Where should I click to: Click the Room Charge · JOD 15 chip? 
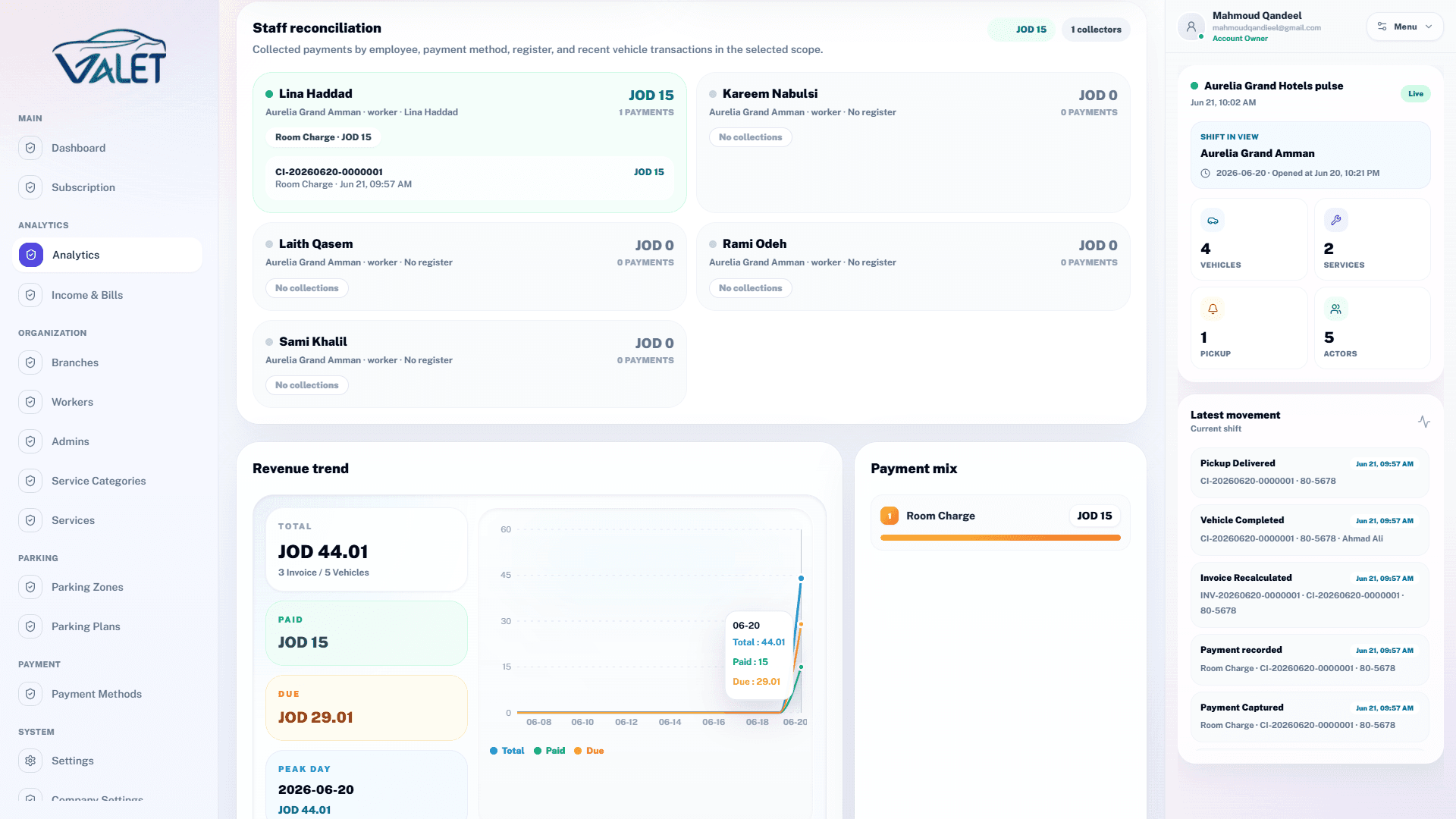click(323, 137)
